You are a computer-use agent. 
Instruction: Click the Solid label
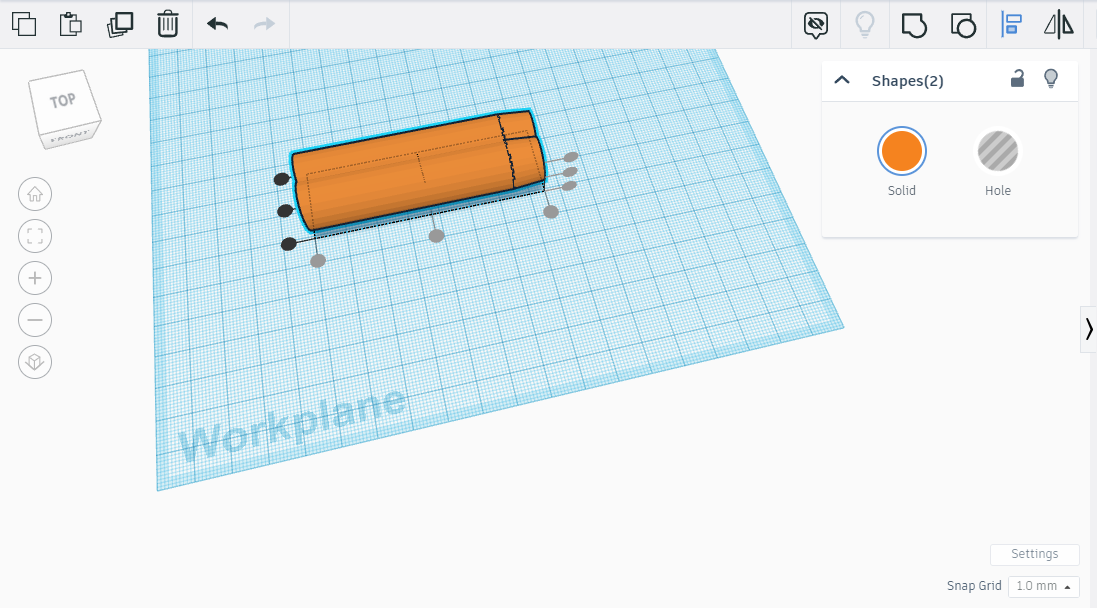[x=902, y=190]
